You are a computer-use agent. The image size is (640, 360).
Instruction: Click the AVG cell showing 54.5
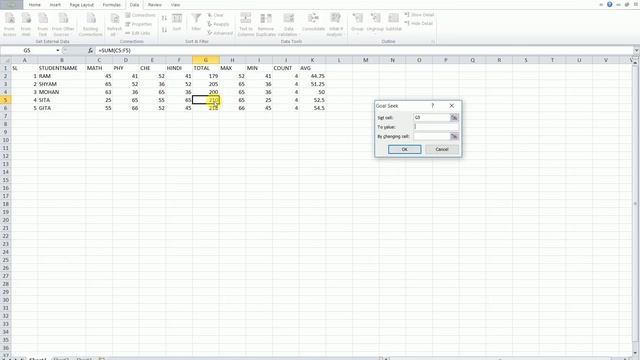pos(312,108)
